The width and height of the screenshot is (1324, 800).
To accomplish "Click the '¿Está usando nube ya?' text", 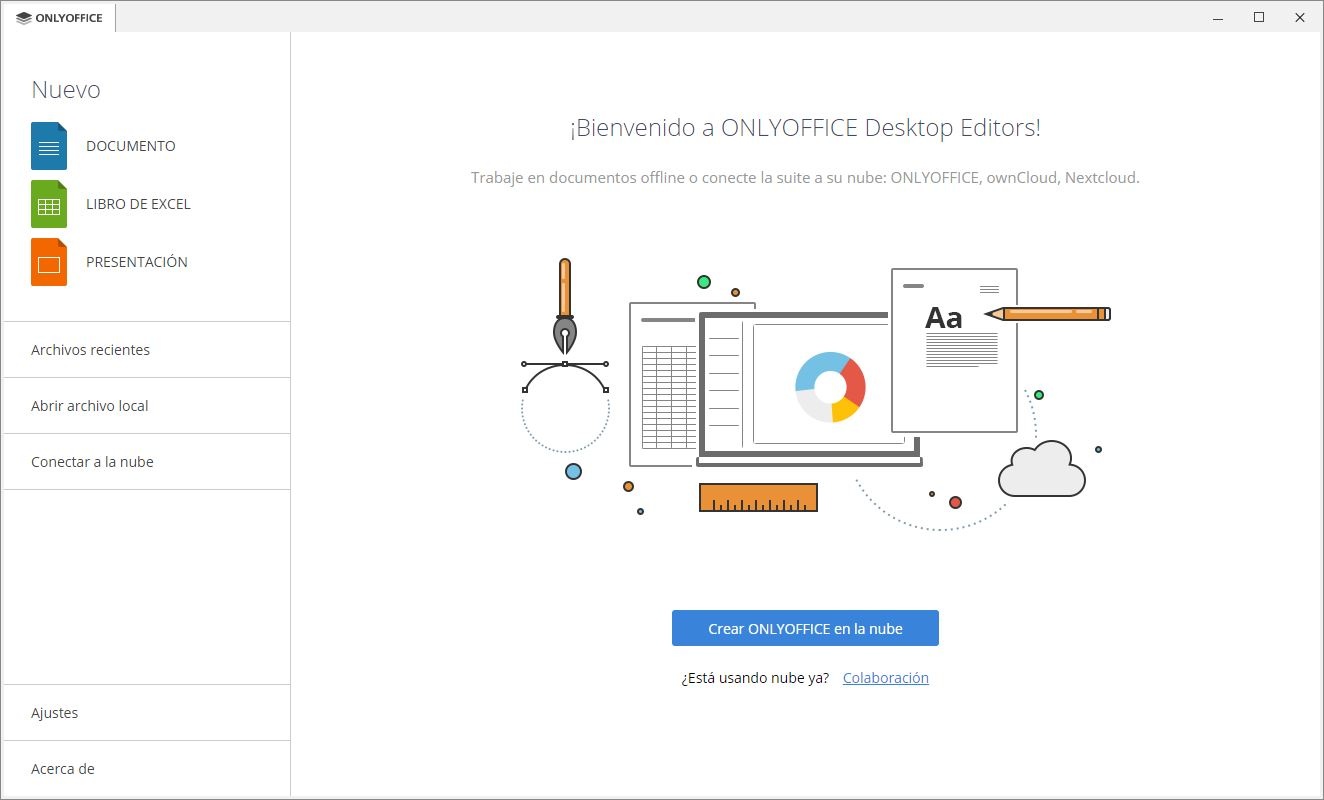I will pos(755,678).
